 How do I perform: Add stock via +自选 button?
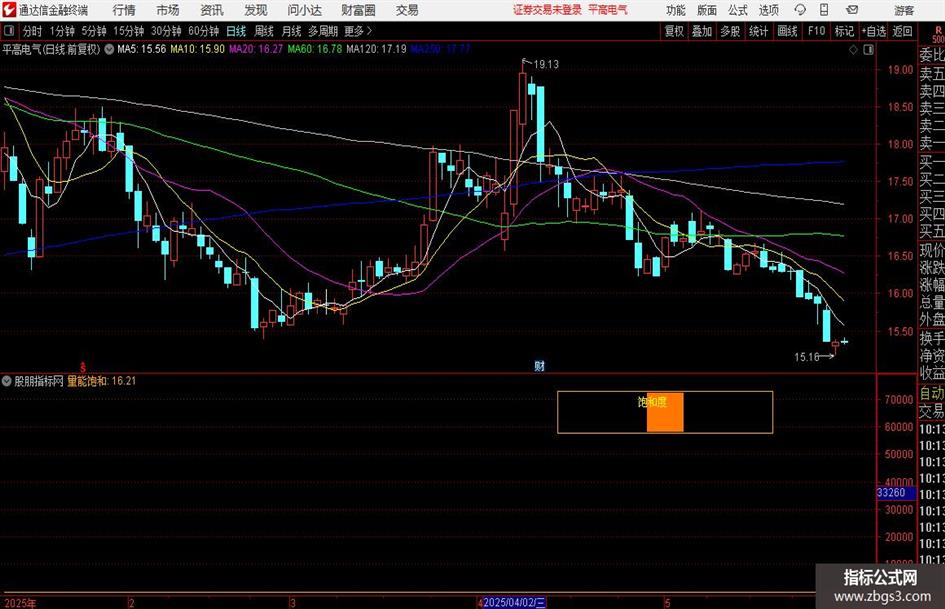874,31
